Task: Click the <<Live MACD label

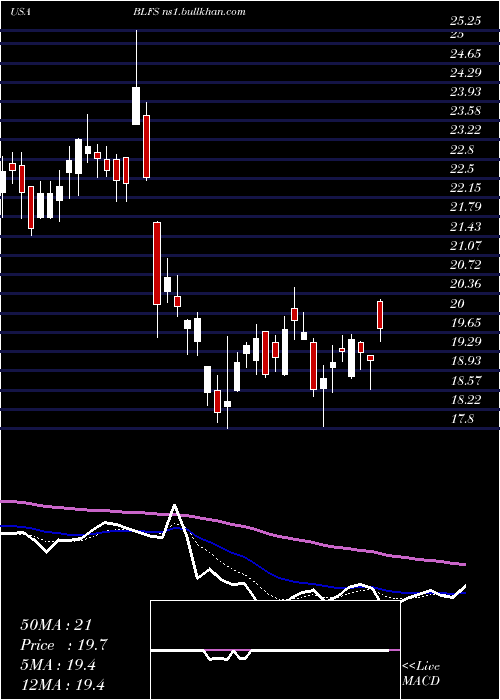Action: [x=421, y=674]
